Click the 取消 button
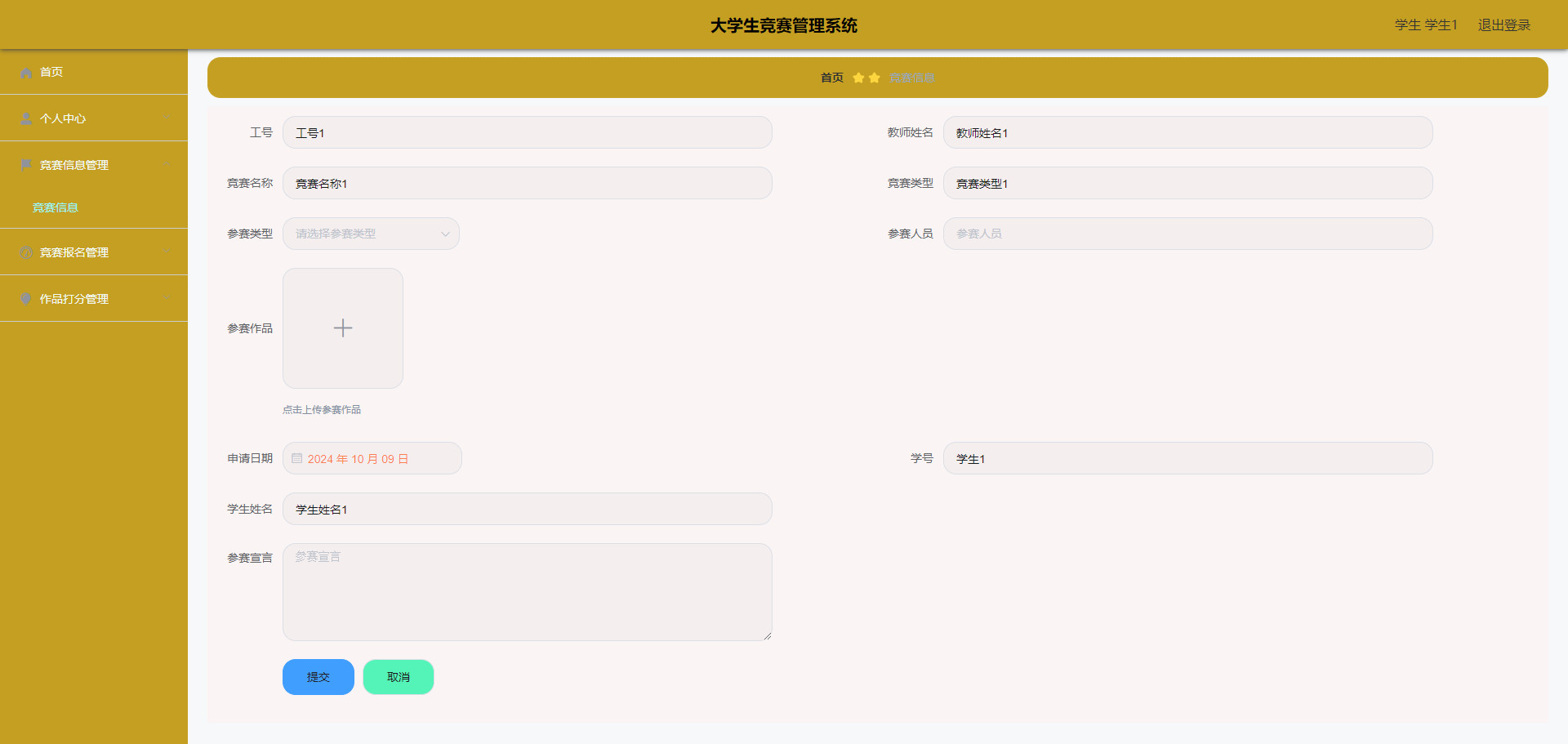This screenshot has height=744, width=1568. 399,677
